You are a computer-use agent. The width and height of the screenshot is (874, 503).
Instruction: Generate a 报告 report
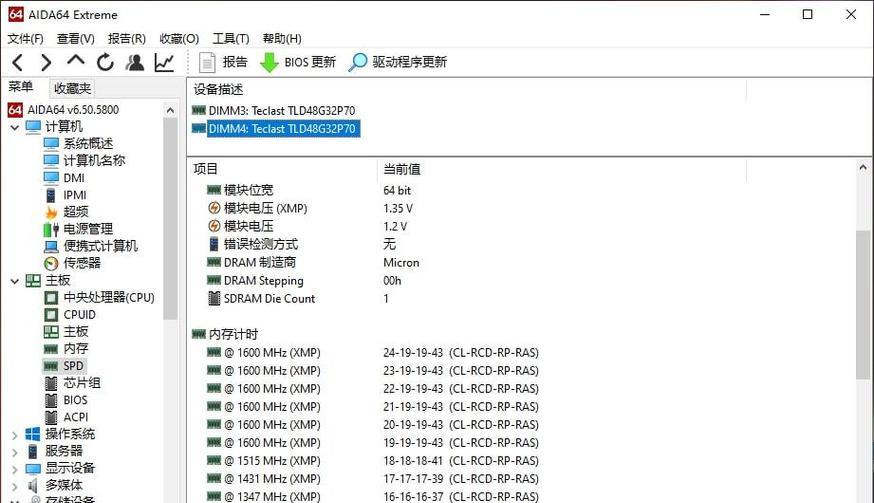(x=223, y=62)
